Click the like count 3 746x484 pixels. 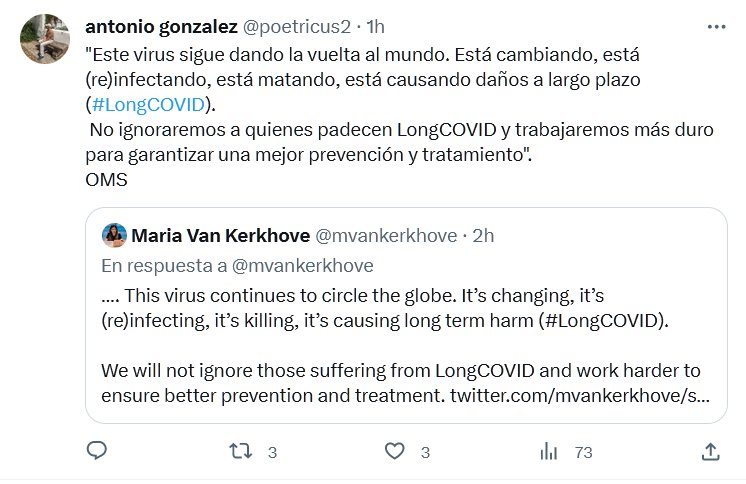pos(425,453)
